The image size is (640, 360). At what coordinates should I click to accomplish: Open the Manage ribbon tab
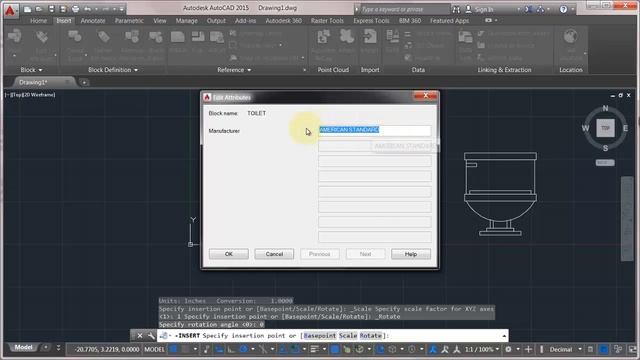click(187, 20)
